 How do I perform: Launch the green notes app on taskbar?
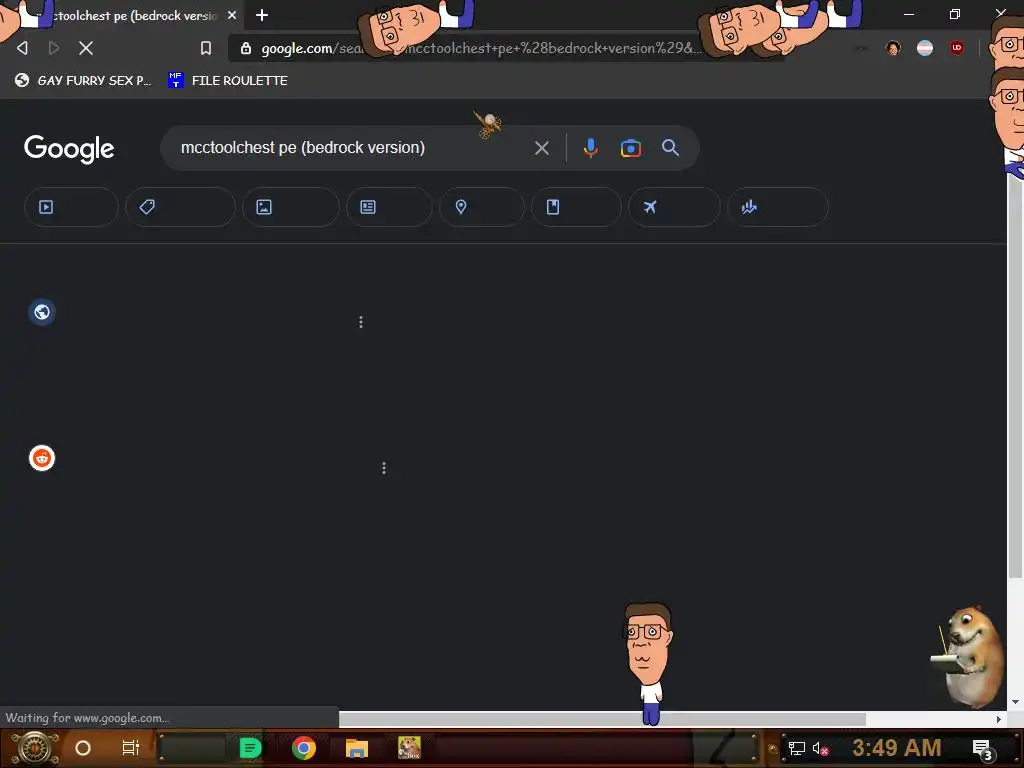click(251, 748)
